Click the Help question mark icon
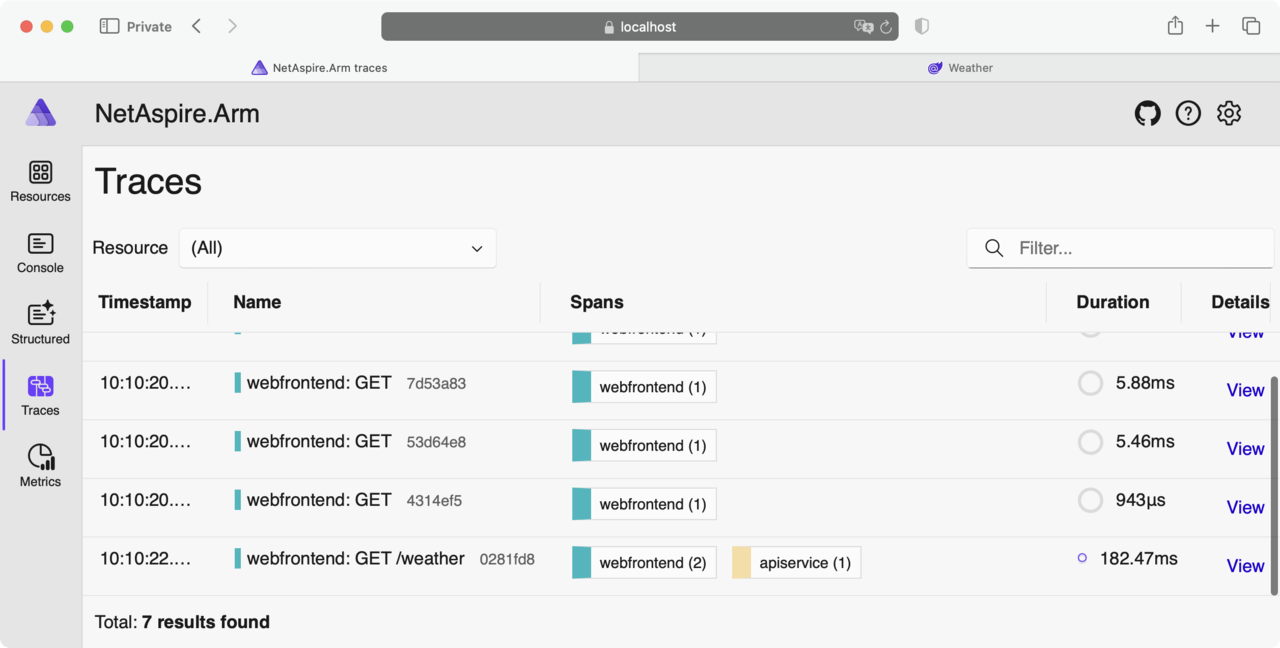Screen dimensions: 1280x648 [x=1188, y=114]
